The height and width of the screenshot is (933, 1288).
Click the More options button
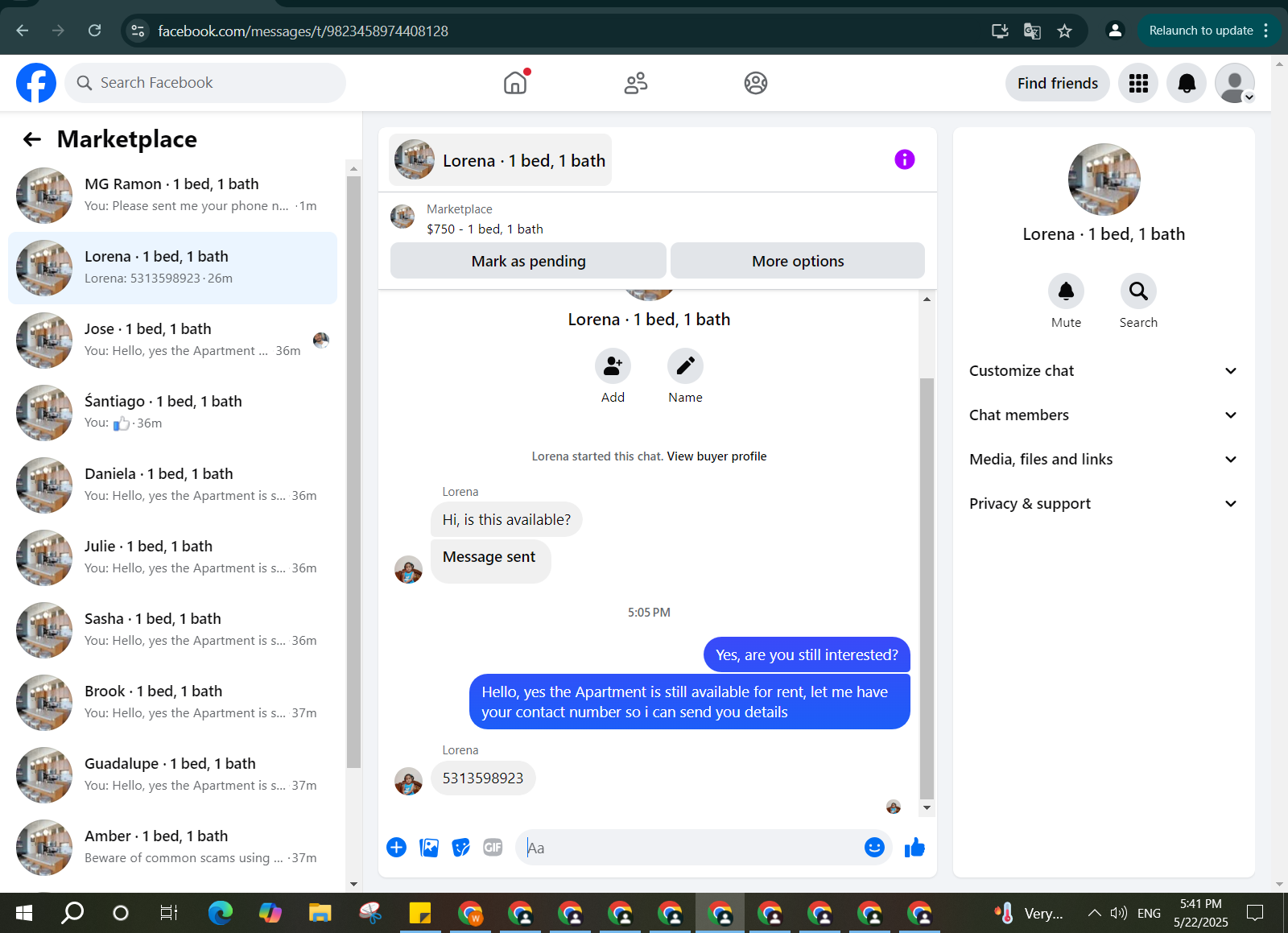pyautogui.click(x=798, y=261)
